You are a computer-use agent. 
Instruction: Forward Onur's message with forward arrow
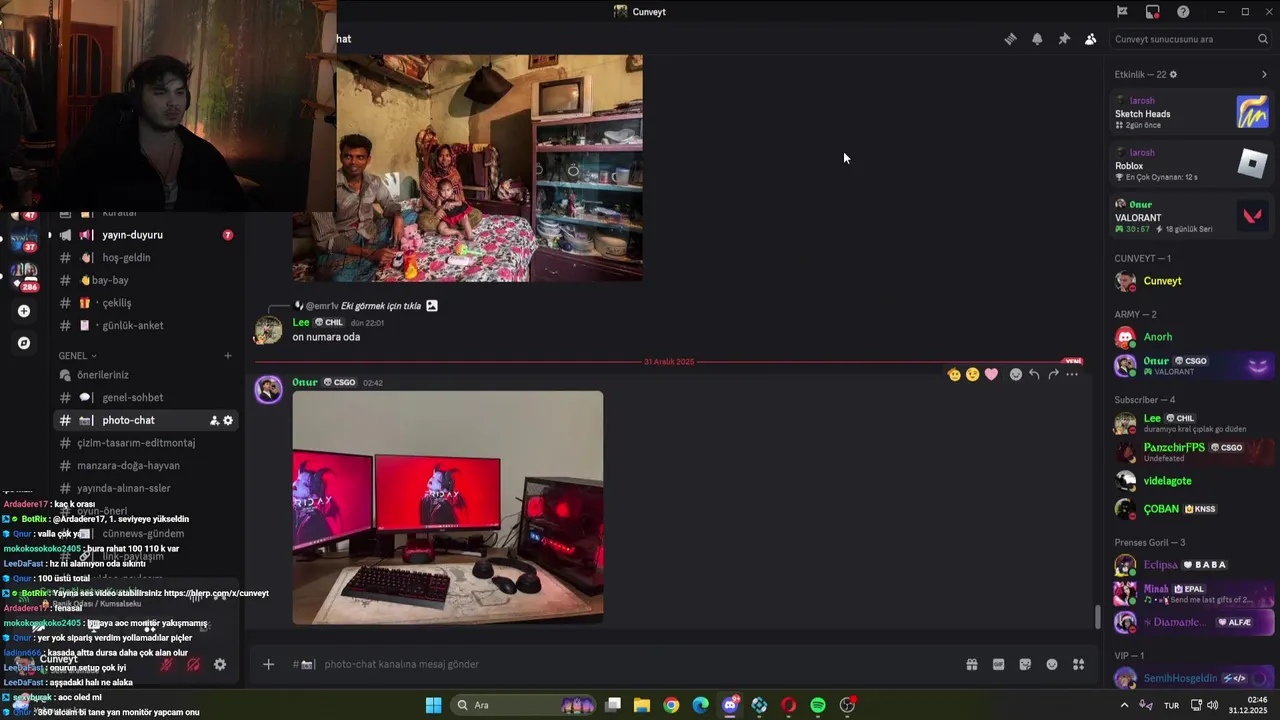pos(1053,374)
